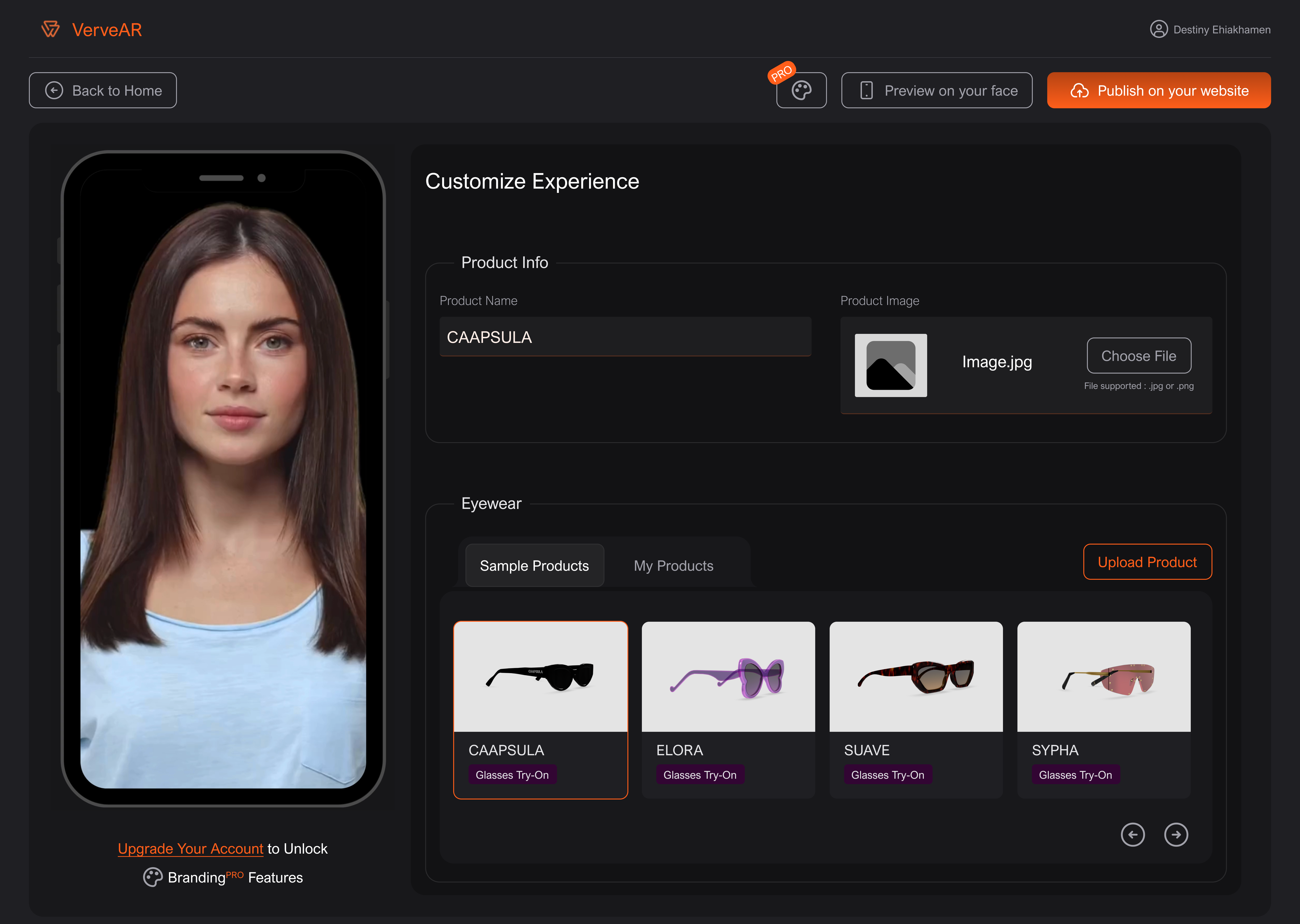
Task: Switch to the My Products tab
Action: [673, 566]
